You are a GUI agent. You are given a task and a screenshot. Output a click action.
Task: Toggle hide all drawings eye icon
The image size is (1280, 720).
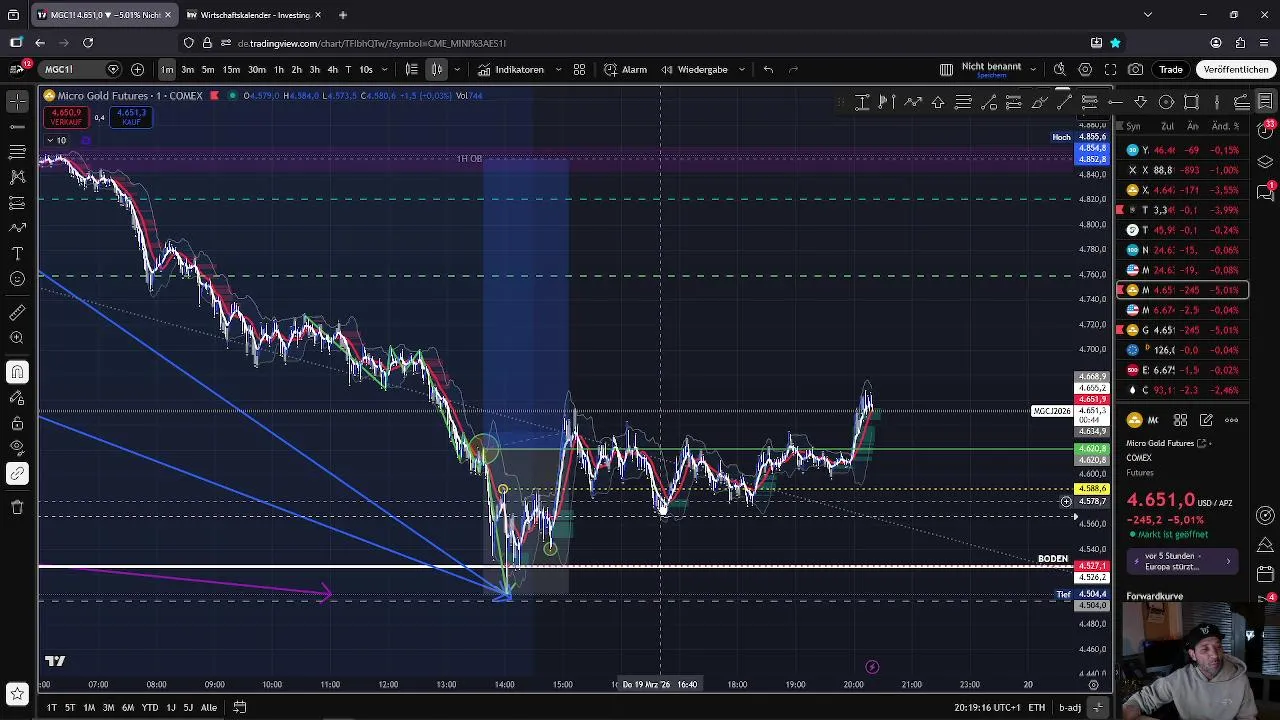point(17,447)
